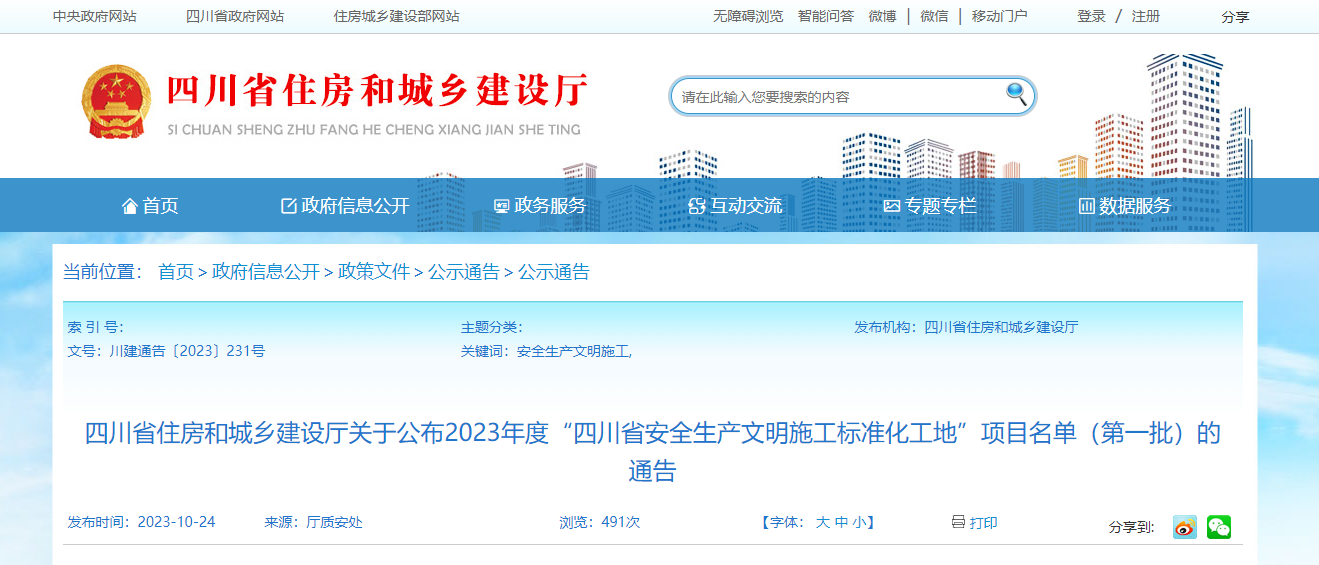Open 微博 link in top bar
This screenshot has width=1319, height=565.
click(x=882, y=17)
